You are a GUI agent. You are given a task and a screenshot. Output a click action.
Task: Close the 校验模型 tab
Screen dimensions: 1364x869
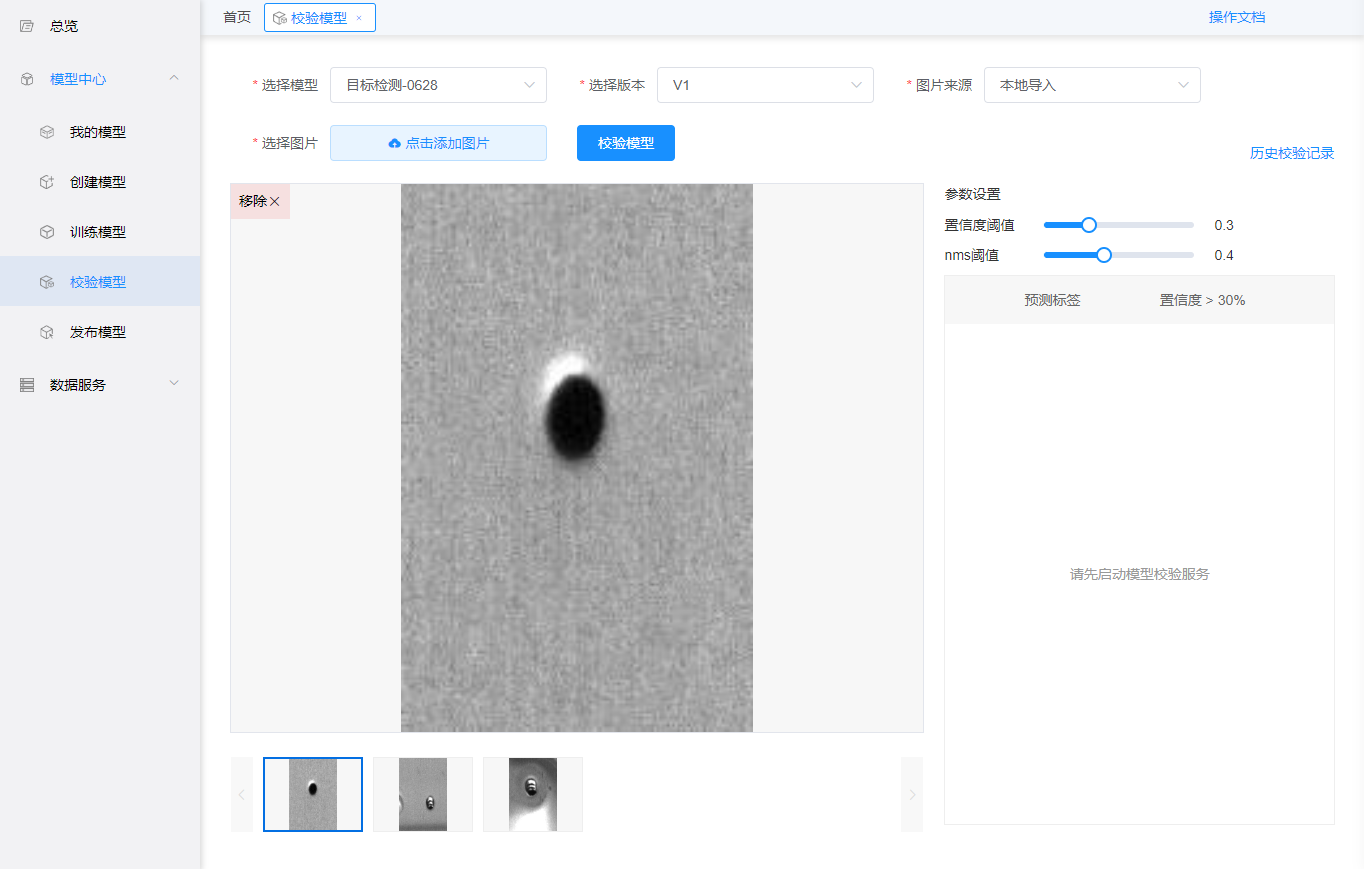point(359,18)
